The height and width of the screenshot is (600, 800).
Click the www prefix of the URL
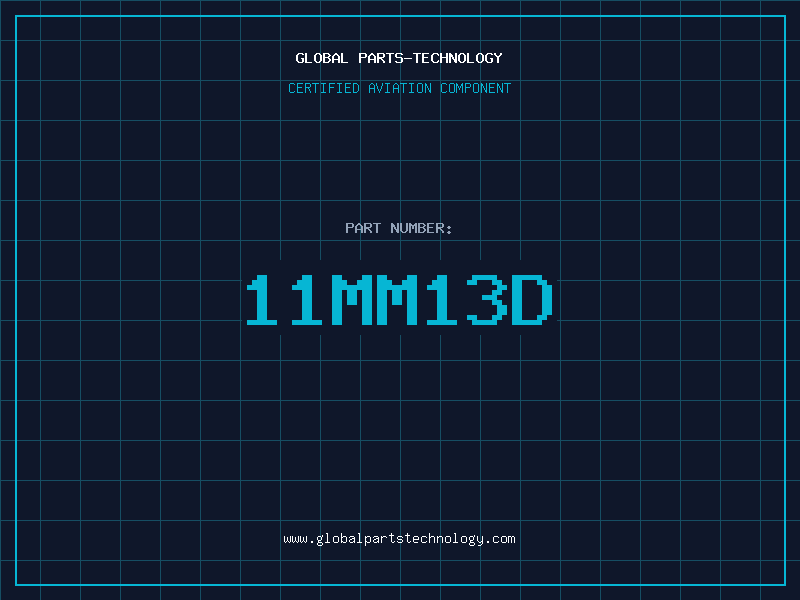pyautogui.click(x=295, y=539)
